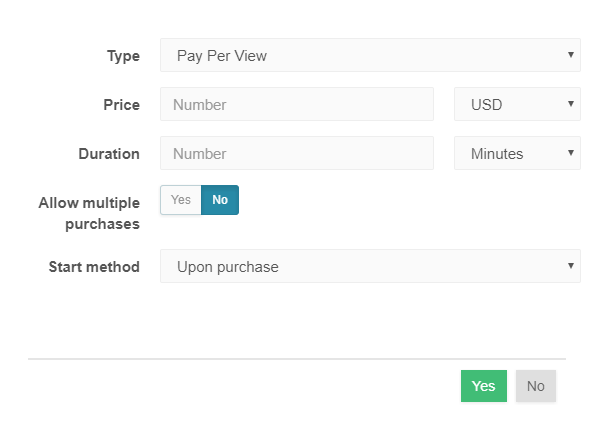Open the Pay Per View type selector

coord(370,55)
